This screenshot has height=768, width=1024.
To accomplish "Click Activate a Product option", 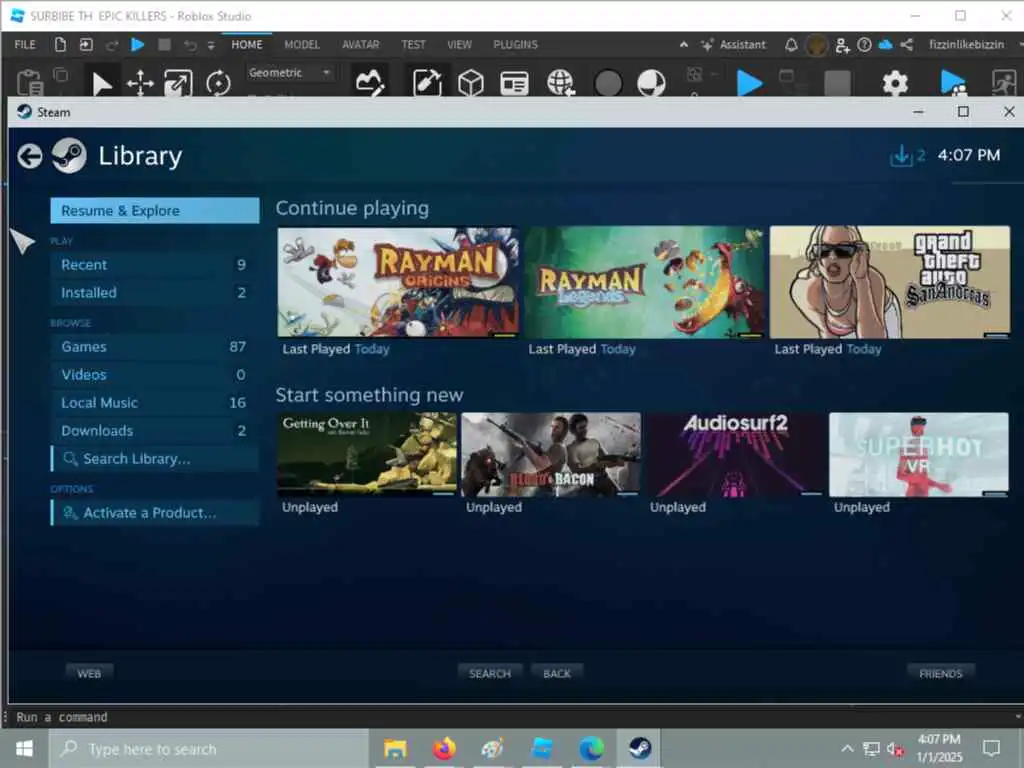I will 155,513.
